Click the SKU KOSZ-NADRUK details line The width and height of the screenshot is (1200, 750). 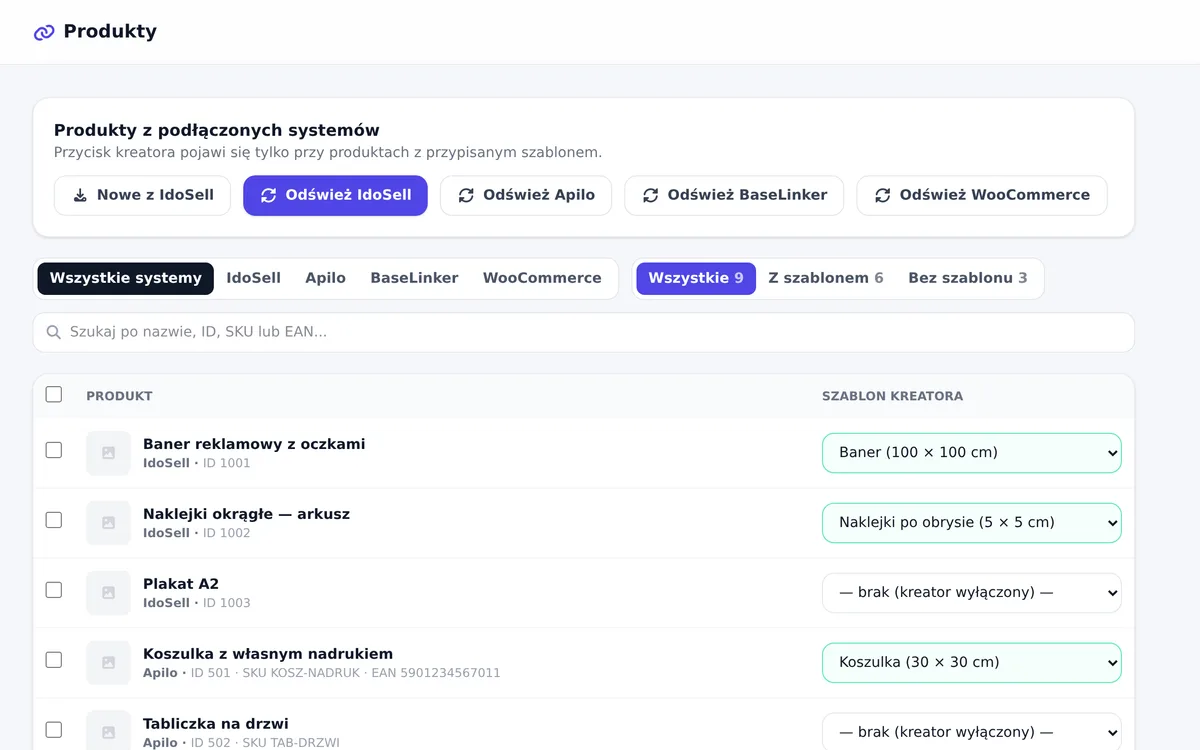coord(322,674)
